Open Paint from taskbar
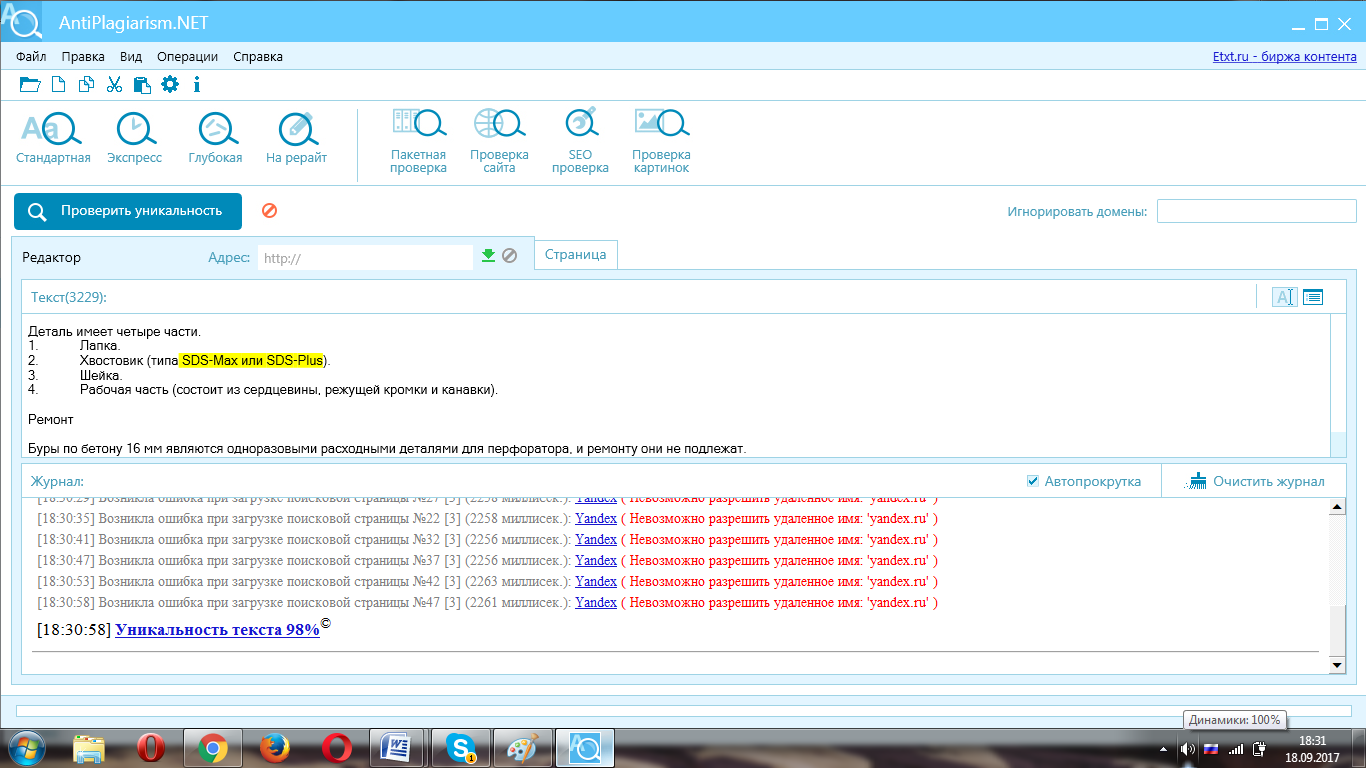This screenshot has width=1366, height=768. [x=521, y=748]
